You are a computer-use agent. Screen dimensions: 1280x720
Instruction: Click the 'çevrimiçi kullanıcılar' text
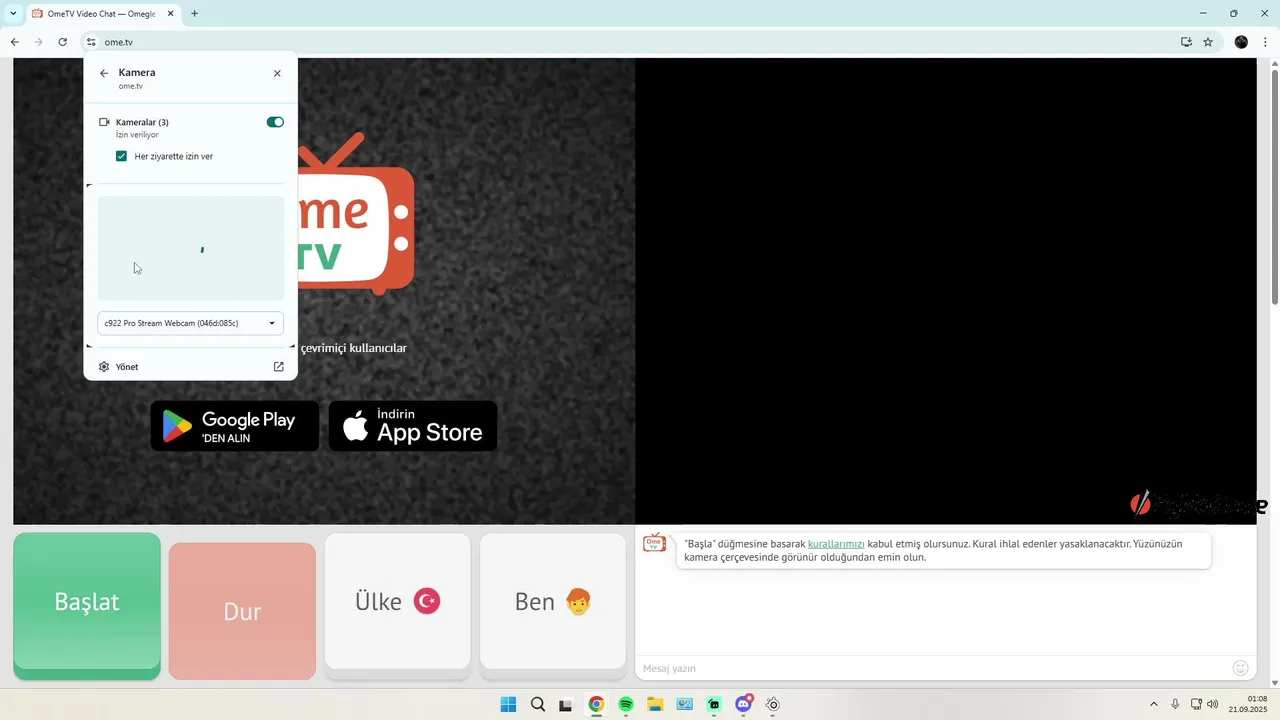coord(354,348)
